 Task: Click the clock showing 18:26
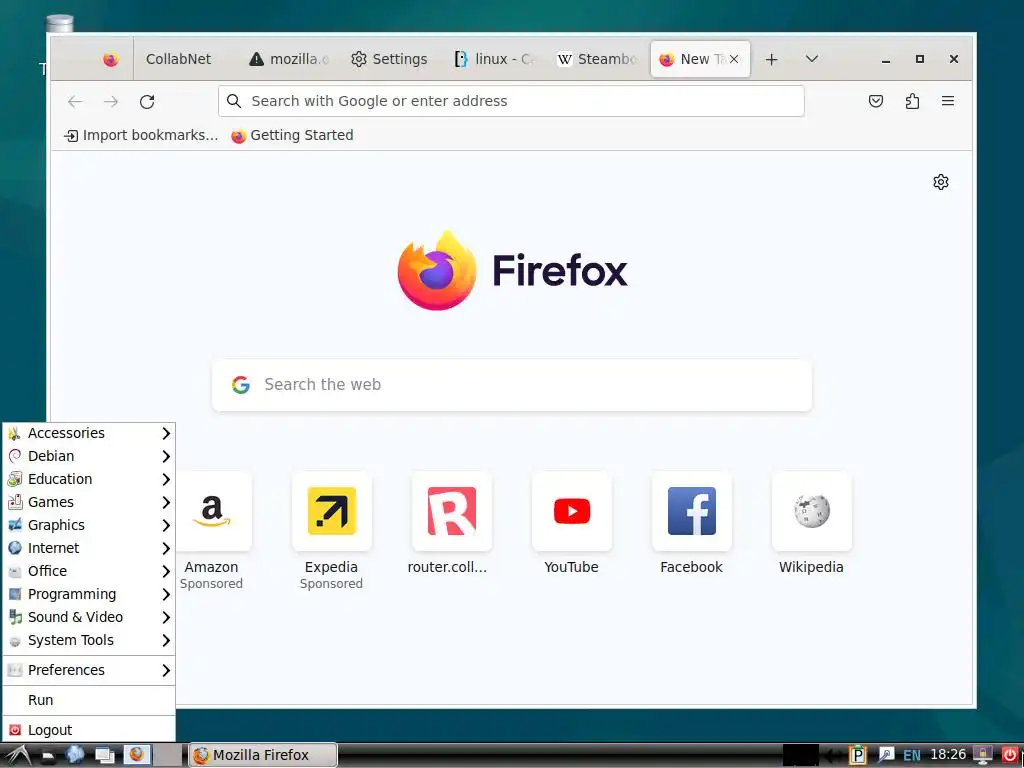tap(948, 754)
